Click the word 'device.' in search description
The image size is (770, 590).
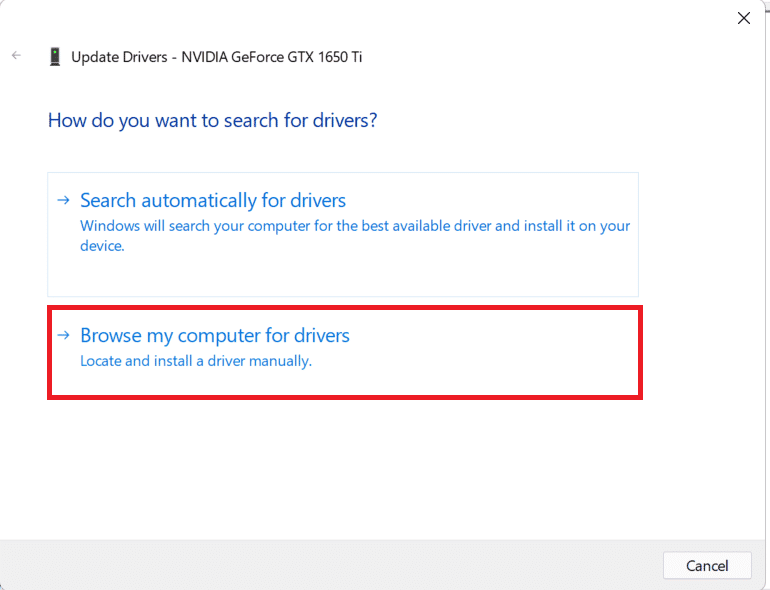tap(102, 246)
